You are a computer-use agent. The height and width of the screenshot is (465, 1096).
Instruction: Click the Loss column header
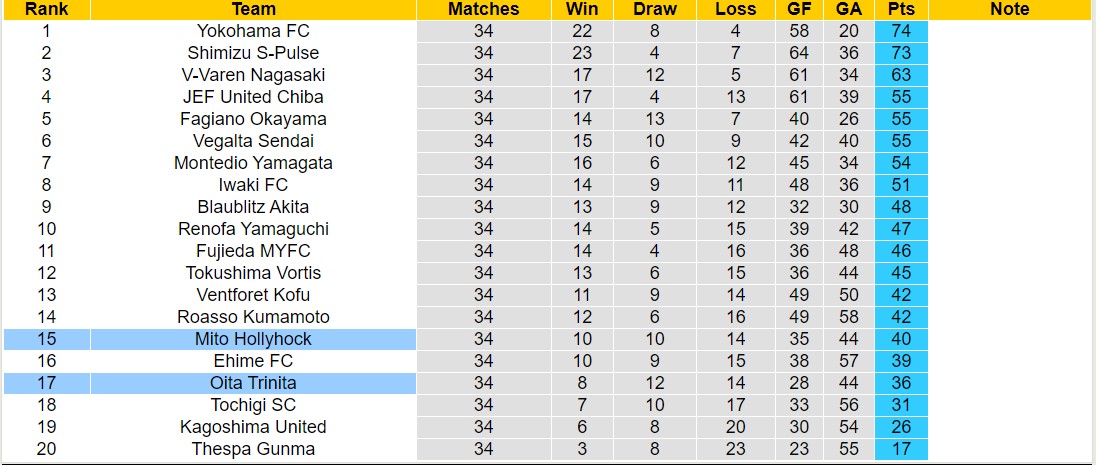(736, 9)
